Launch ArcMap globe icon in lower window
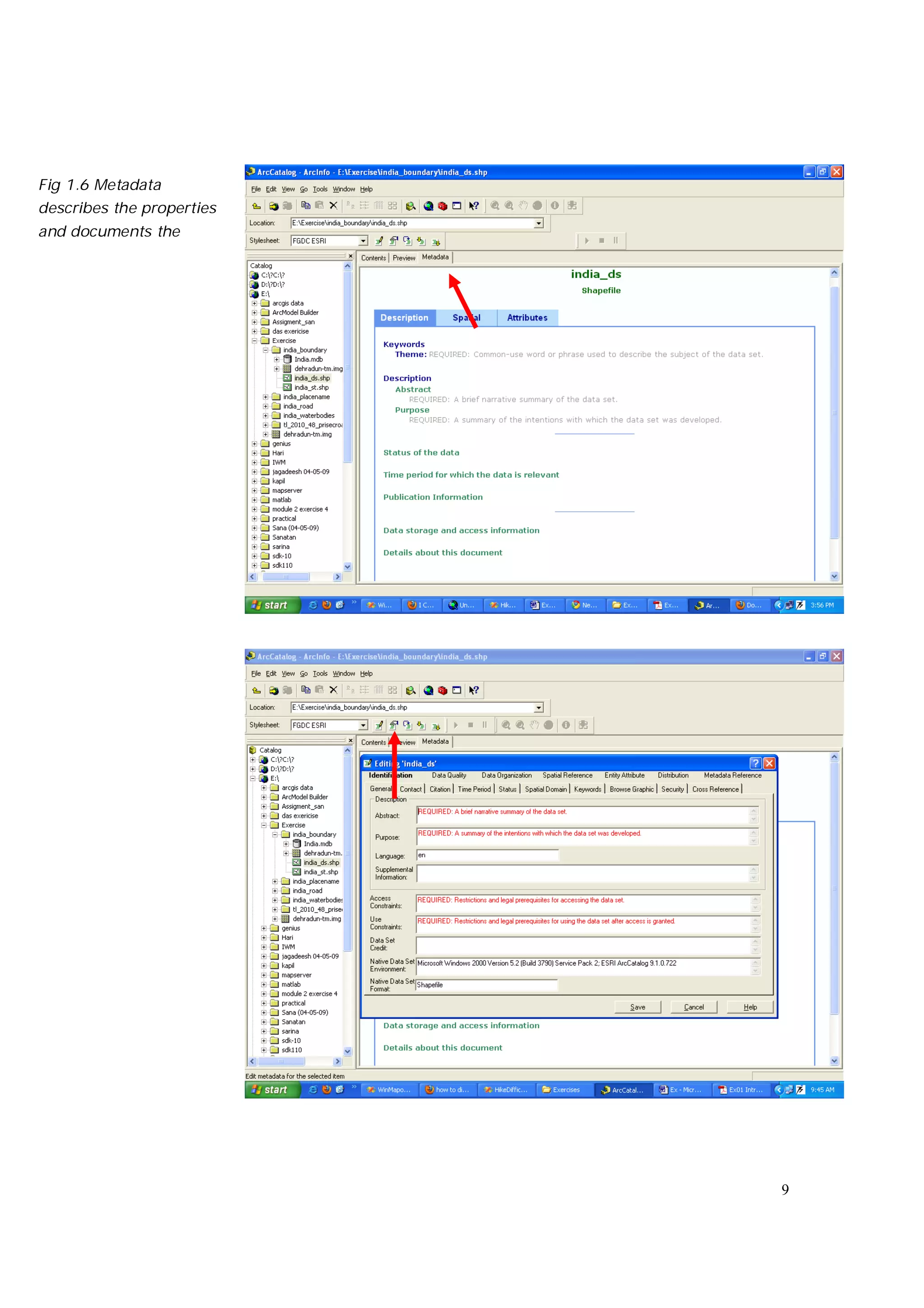This screenshot has height=1308, width=924. (429, 690)
